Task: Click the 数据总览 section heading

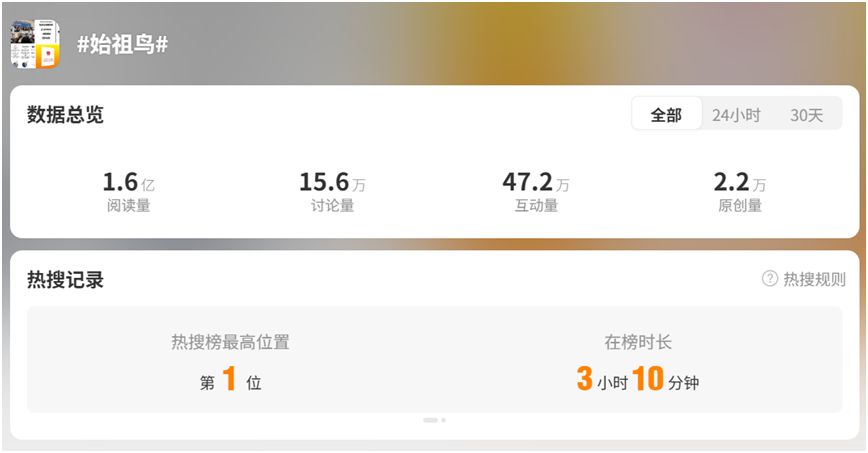Action: 65,115
